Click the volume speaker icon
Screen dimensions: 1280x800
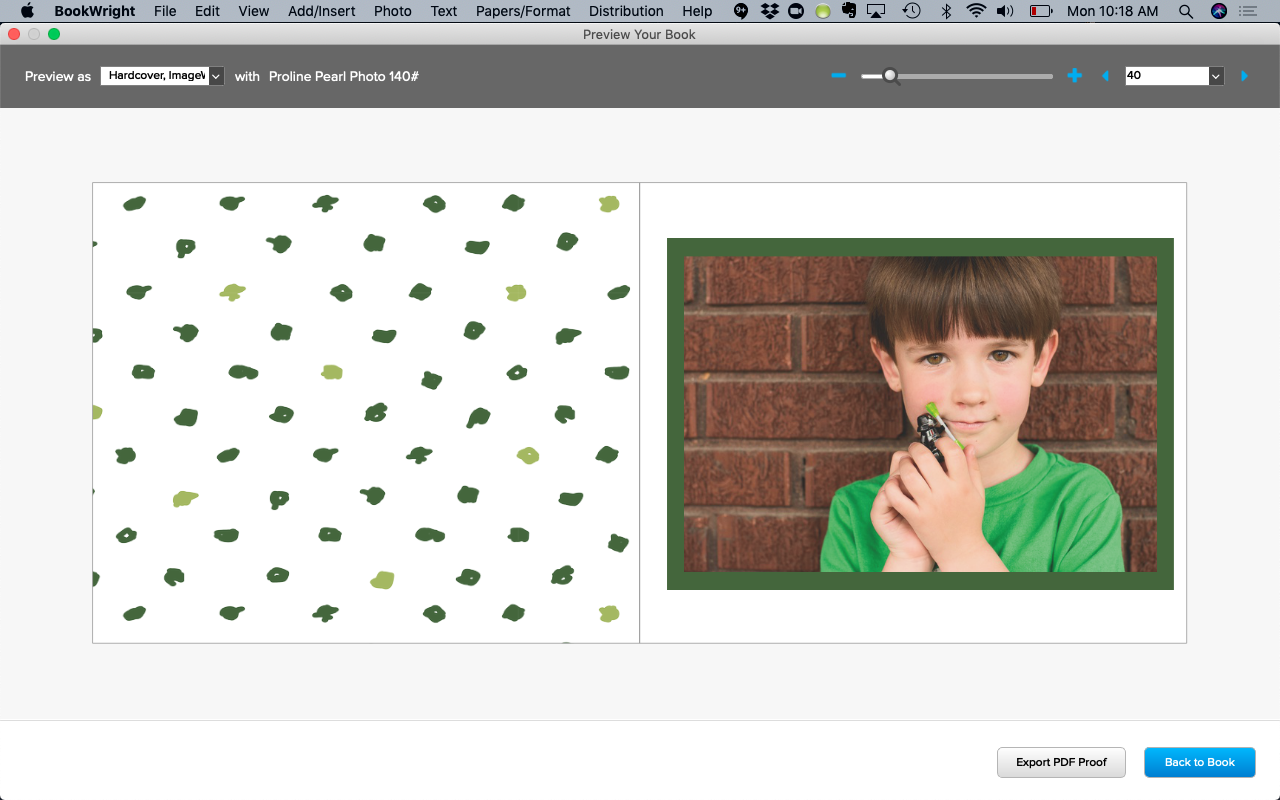pyautogui.click(x=1005, y=11)
